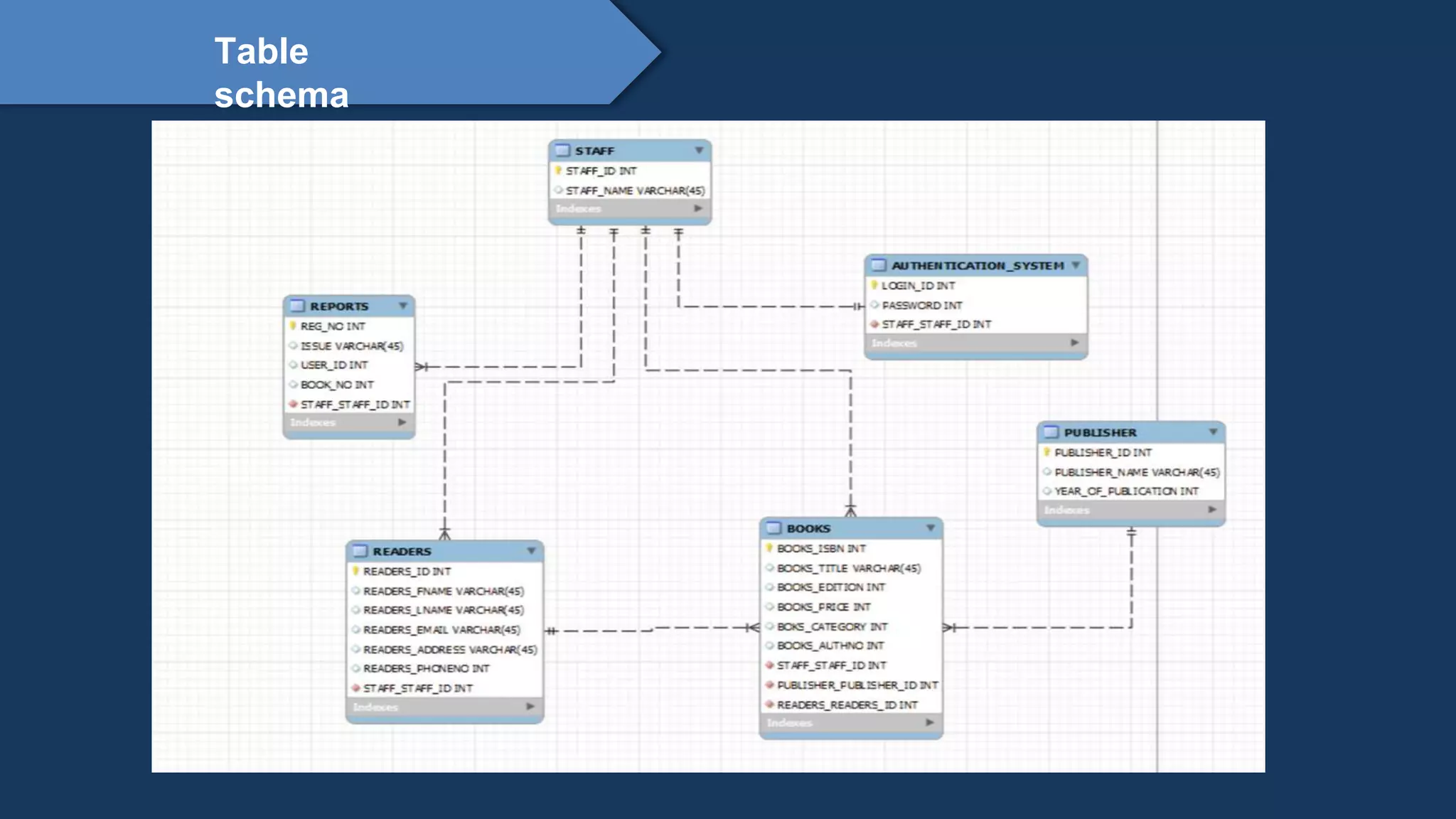Click the BOOKS table icon
This screenshot has width=1456, height=819.
[773, 528]
